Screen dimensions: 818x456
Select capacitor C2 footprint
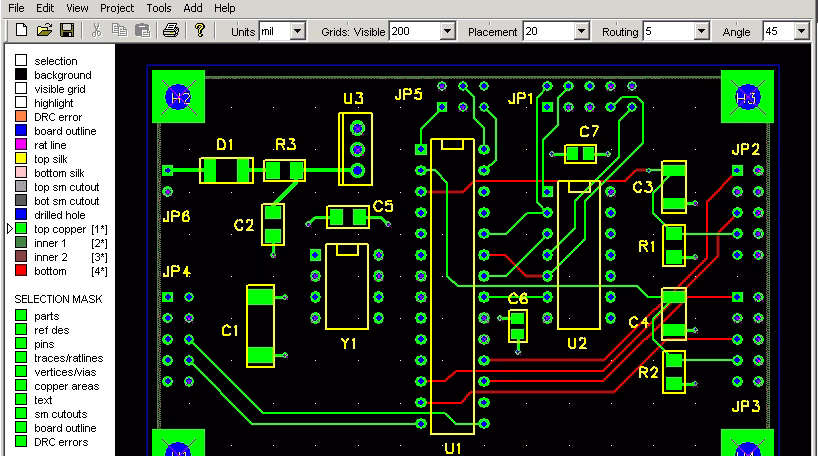(x=273, y=224)
